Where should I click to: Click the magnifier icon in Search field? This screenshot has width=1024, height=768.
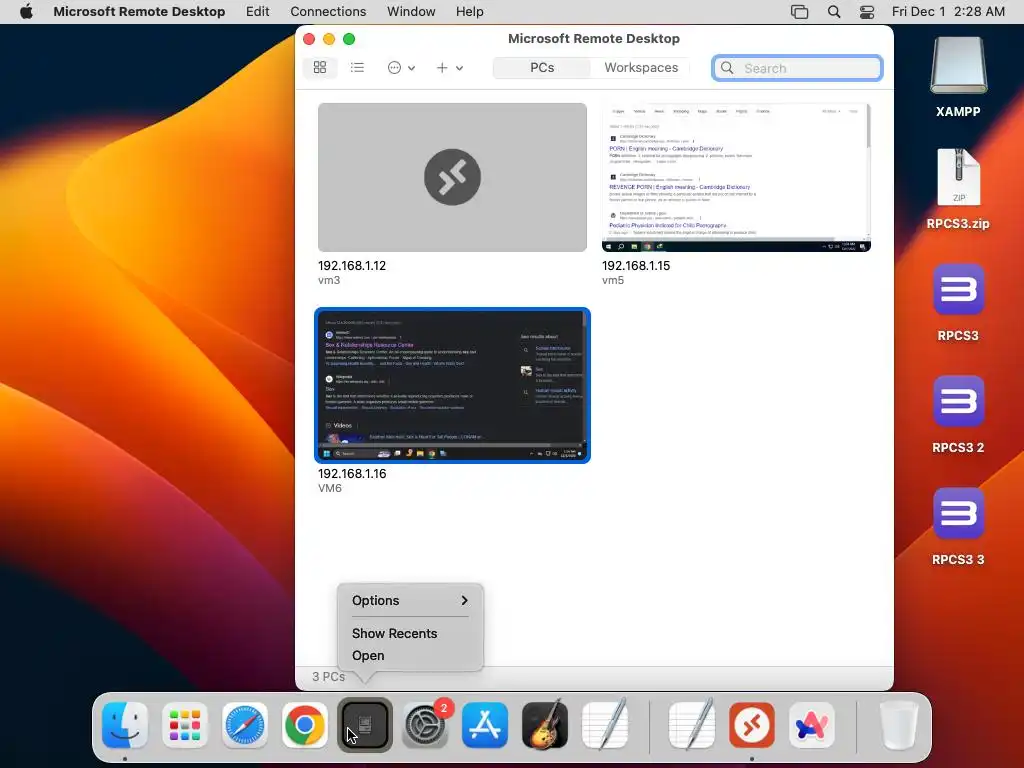(x=727, y=68)
